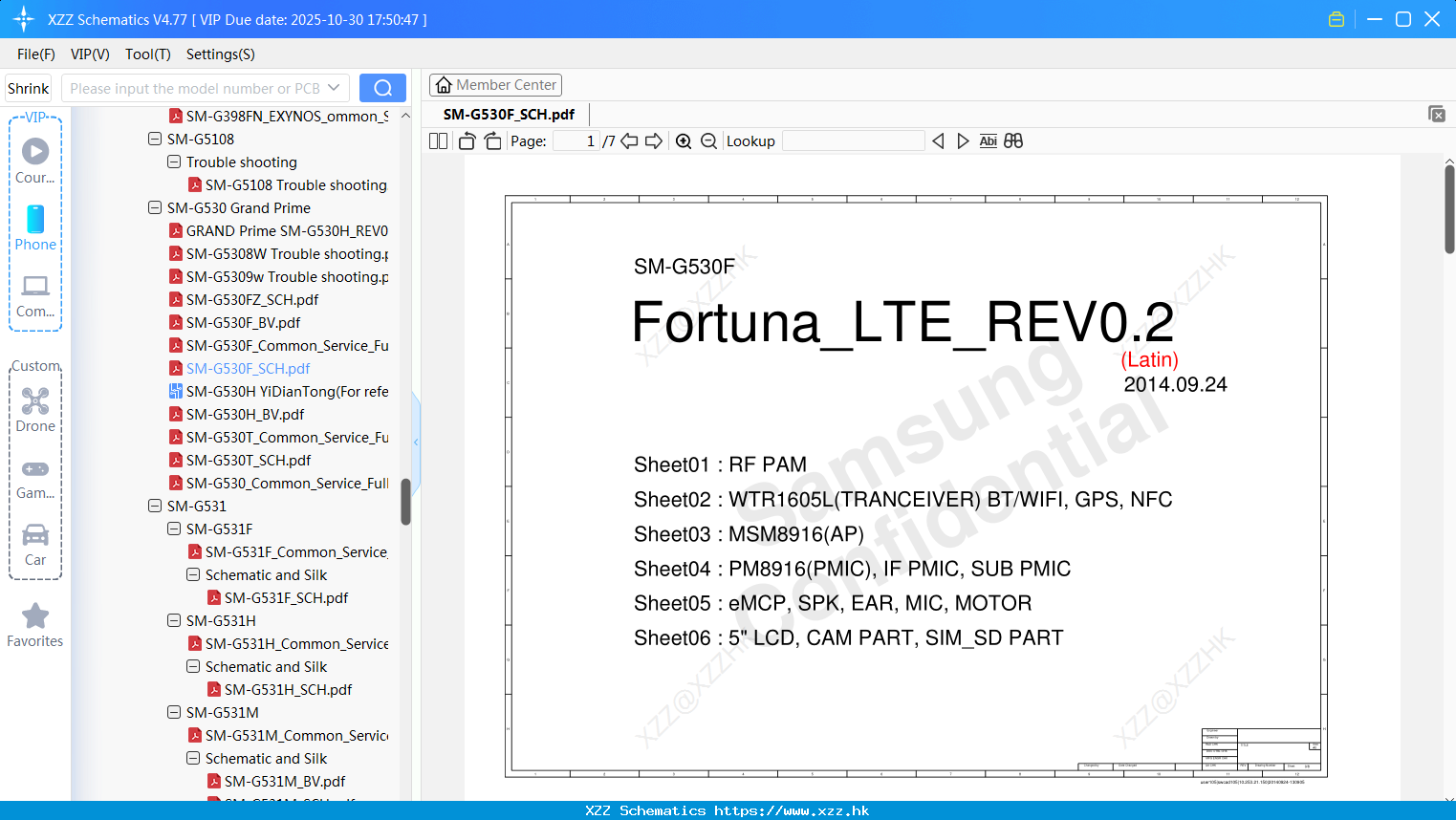Open the VIP(V) menu
The width and height of the screenshot is (1456, 820).
(x=90, y=54)
